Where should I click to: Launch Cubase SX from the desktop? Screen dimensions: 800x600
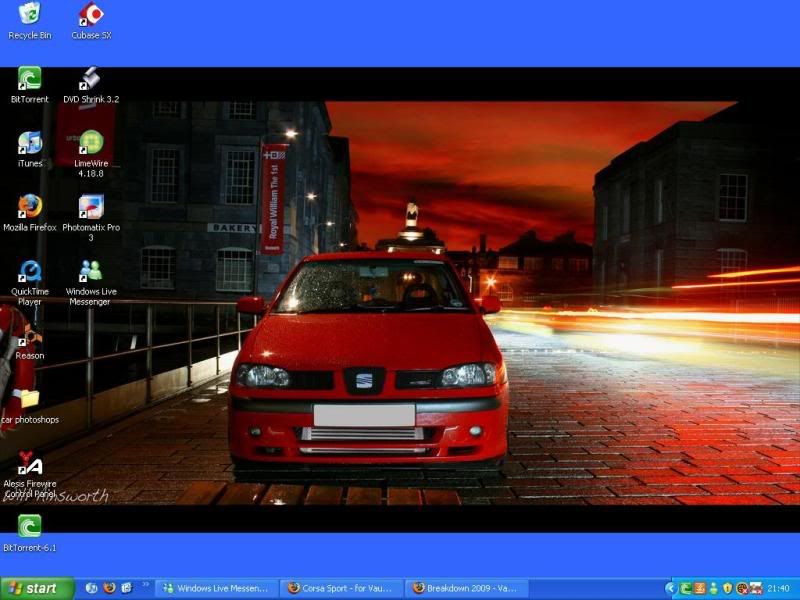click(x=91, y=14)
